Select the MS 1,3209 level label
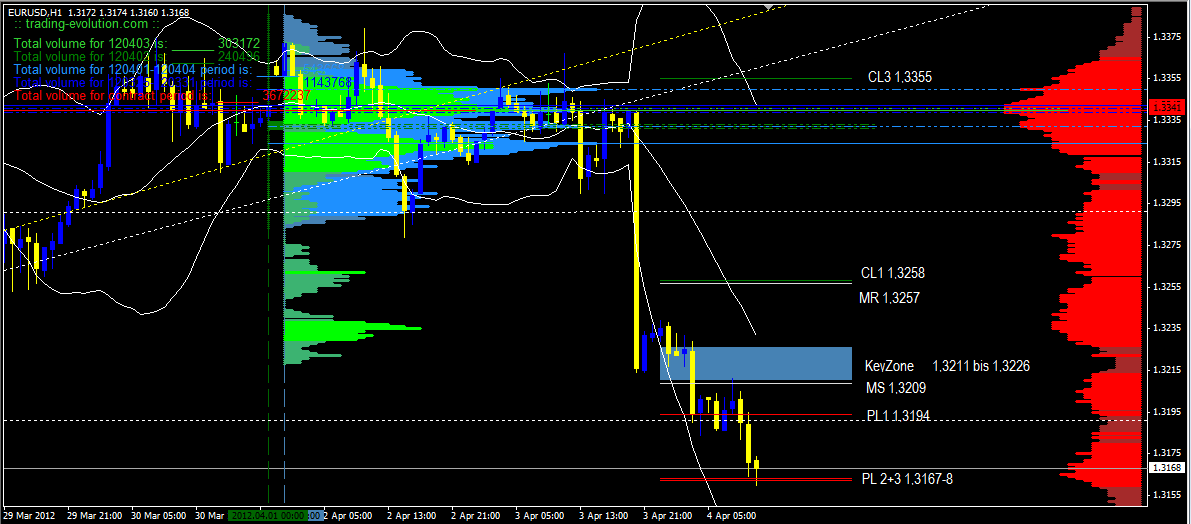 [x=896, y=388]
